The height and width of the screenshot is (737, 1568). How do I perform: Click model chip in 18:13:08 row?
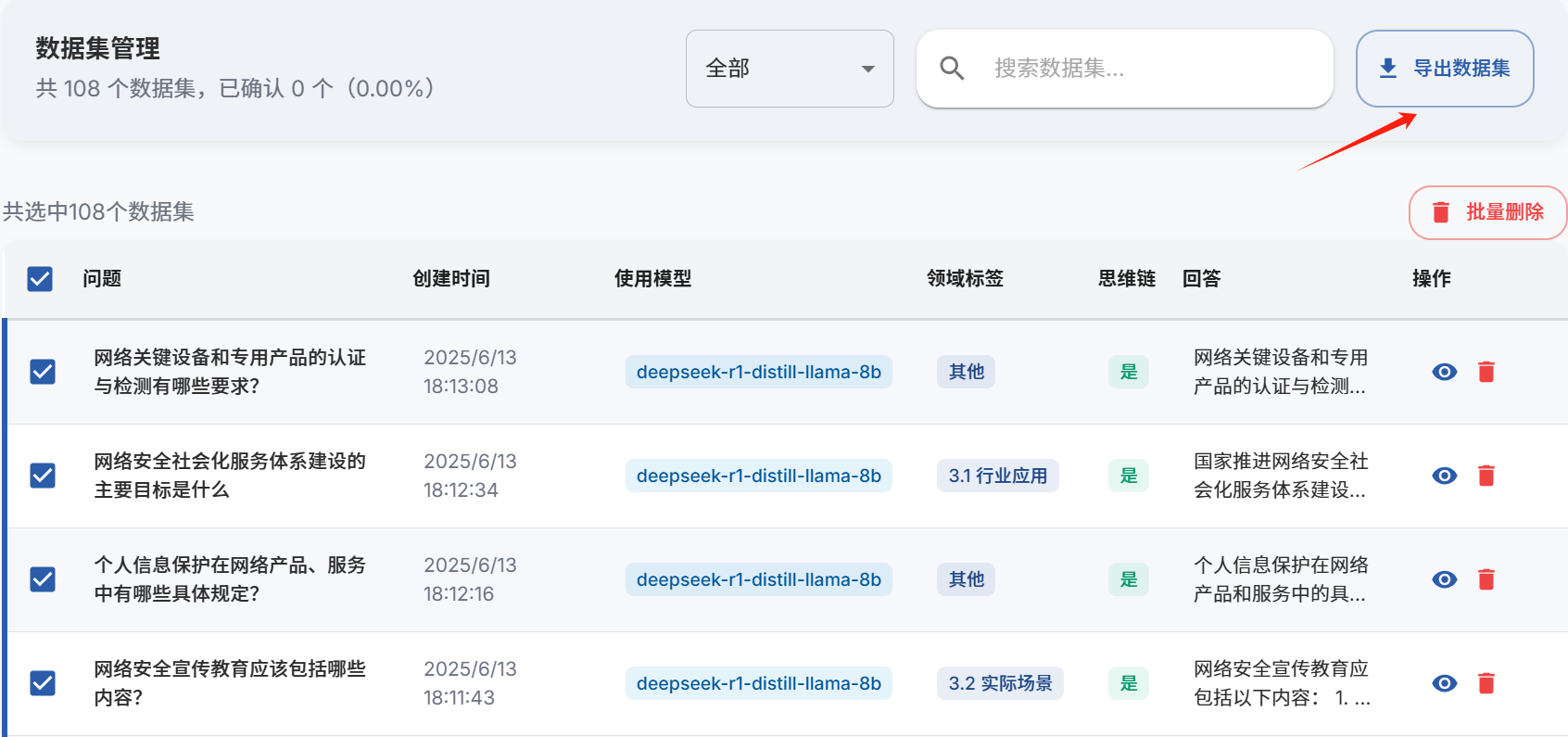click(x=759, y=372)
